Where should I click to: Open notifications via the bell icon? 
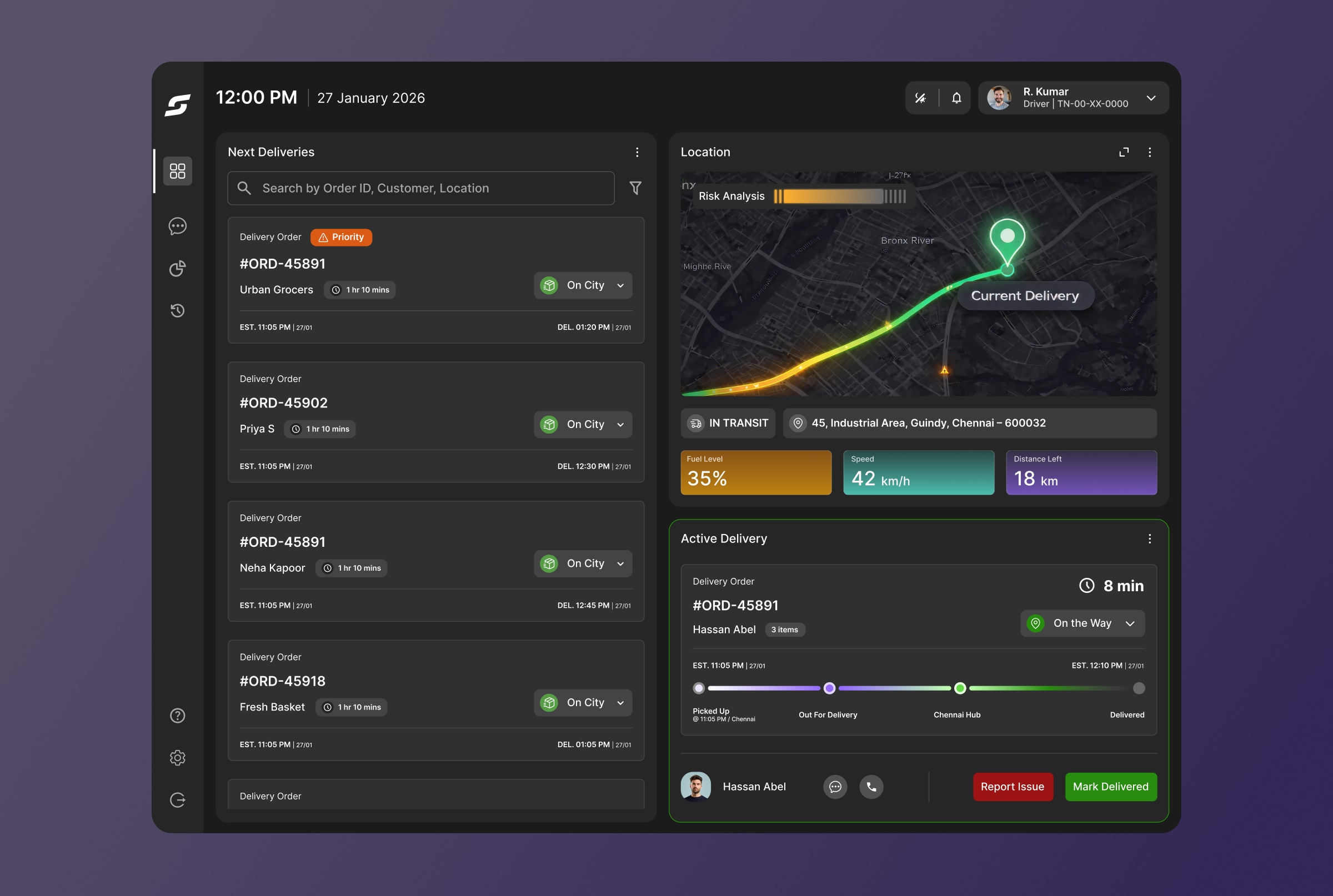955,98
